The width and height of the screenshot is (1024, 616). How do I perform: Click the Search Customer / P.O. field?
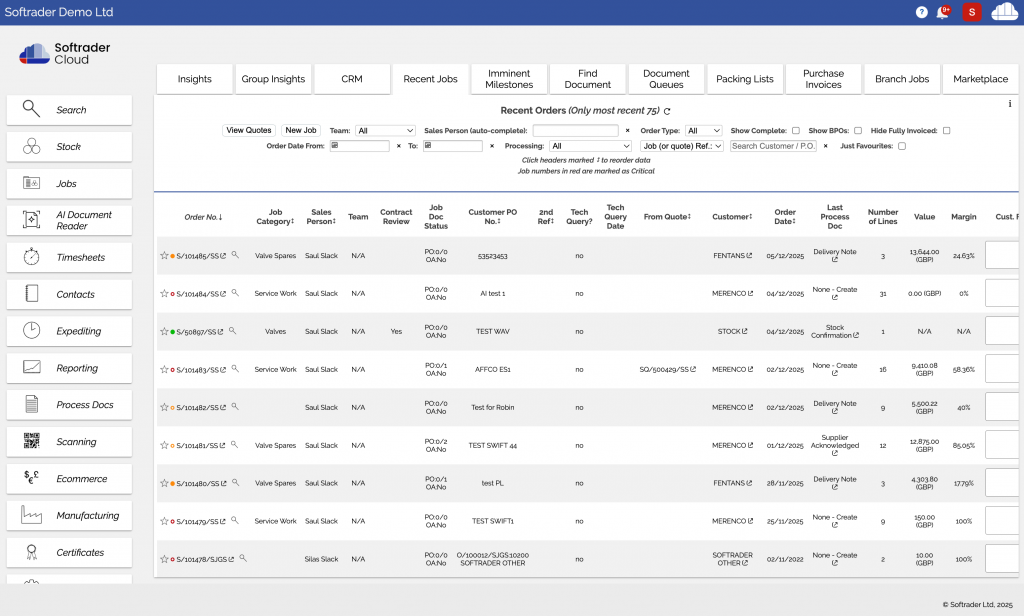coord(773,146)
